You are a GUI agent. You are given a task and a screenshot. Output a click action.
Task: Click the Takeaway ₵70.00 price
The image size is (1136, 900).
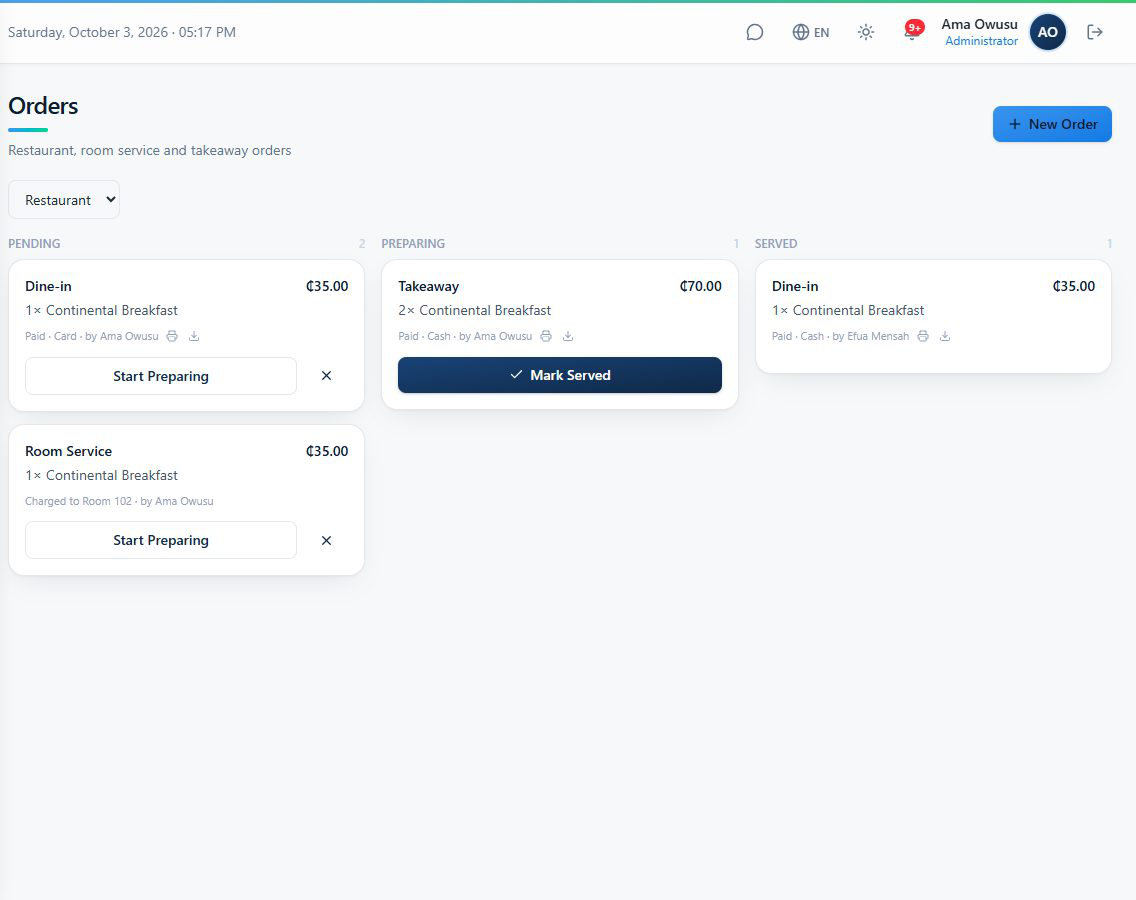tap(701, 286)
